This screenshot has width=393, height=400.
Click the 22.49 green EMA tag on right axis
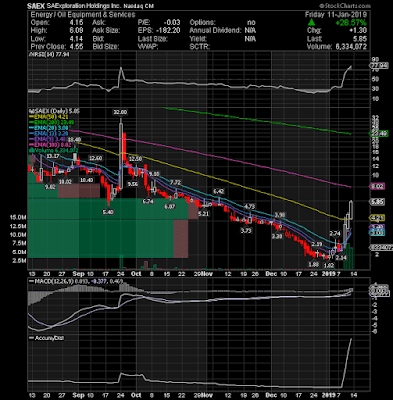(x=379, y=134)
